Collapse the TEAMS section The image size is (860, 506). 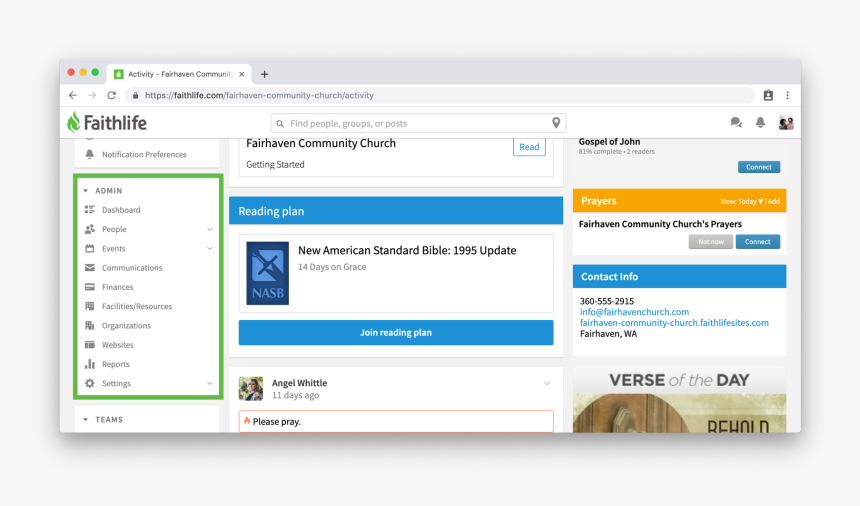coord(86,419)
